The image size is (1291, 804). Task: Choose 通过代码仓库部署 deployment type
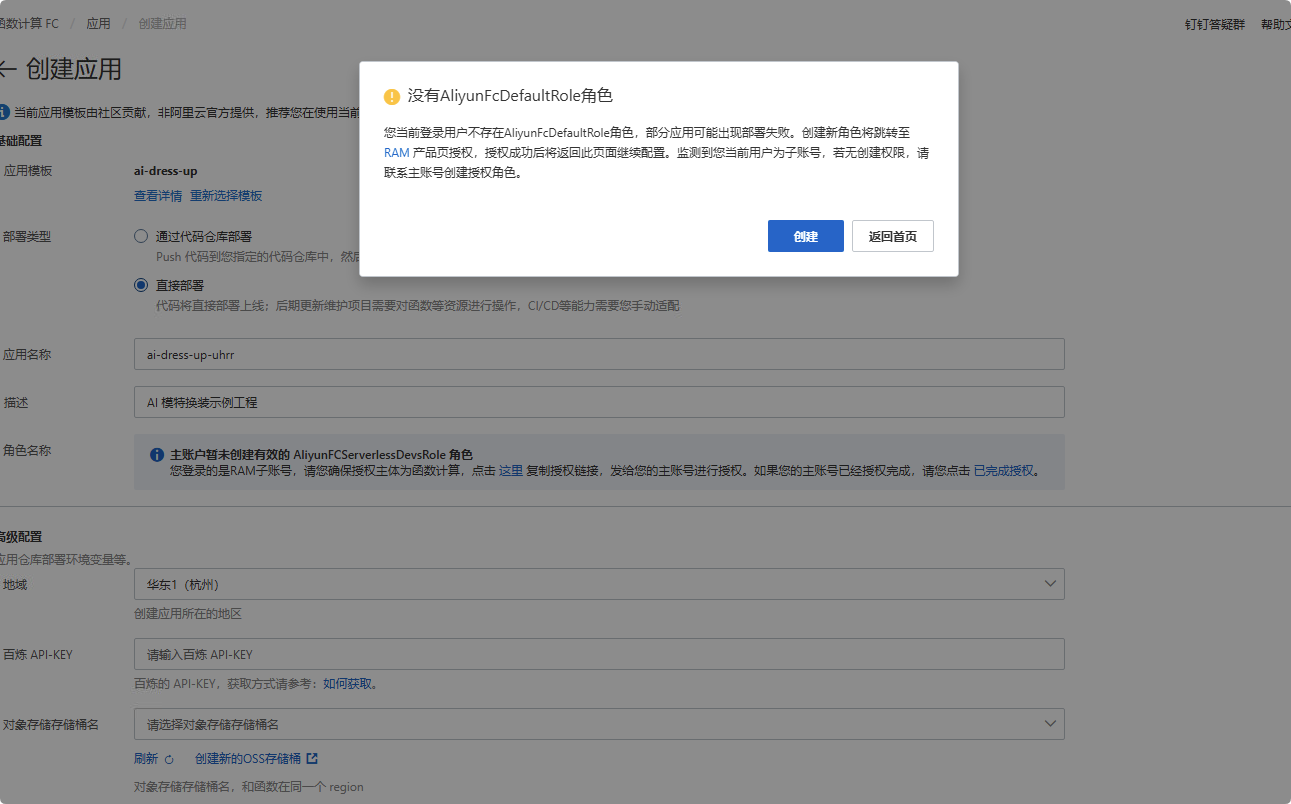point(141,236)
